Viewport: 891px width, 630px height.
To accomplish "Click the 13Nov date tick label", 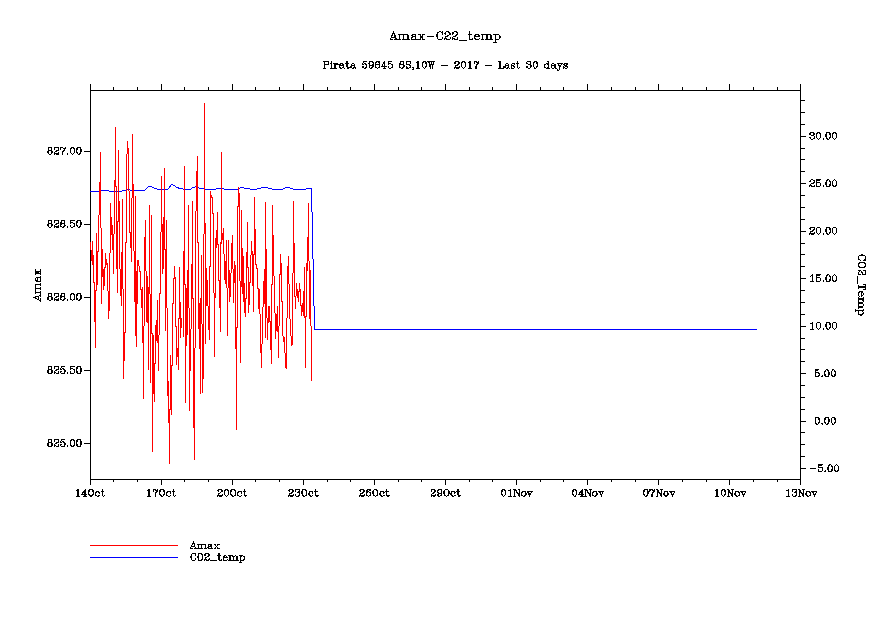I will click(x=800, y=493).
